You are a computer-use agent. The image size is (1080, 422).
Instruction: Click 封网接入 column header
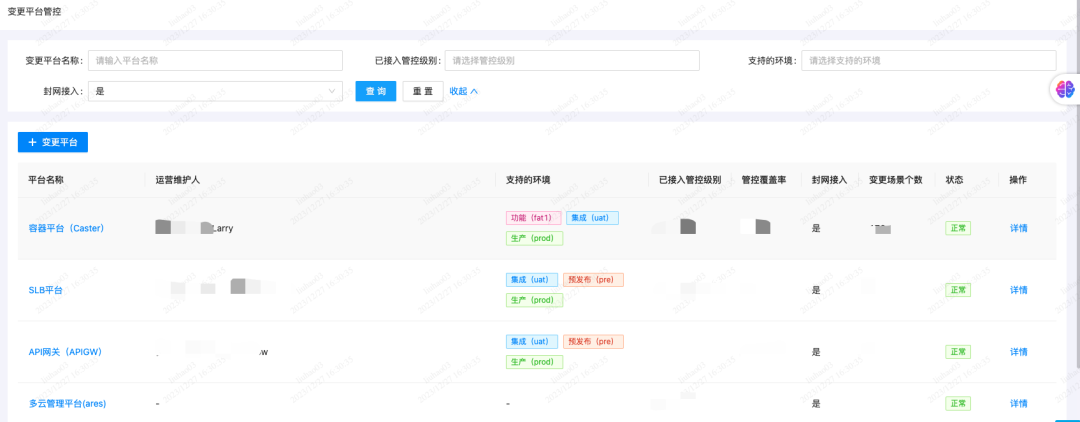pyautogui.click(x=830, y=180)
